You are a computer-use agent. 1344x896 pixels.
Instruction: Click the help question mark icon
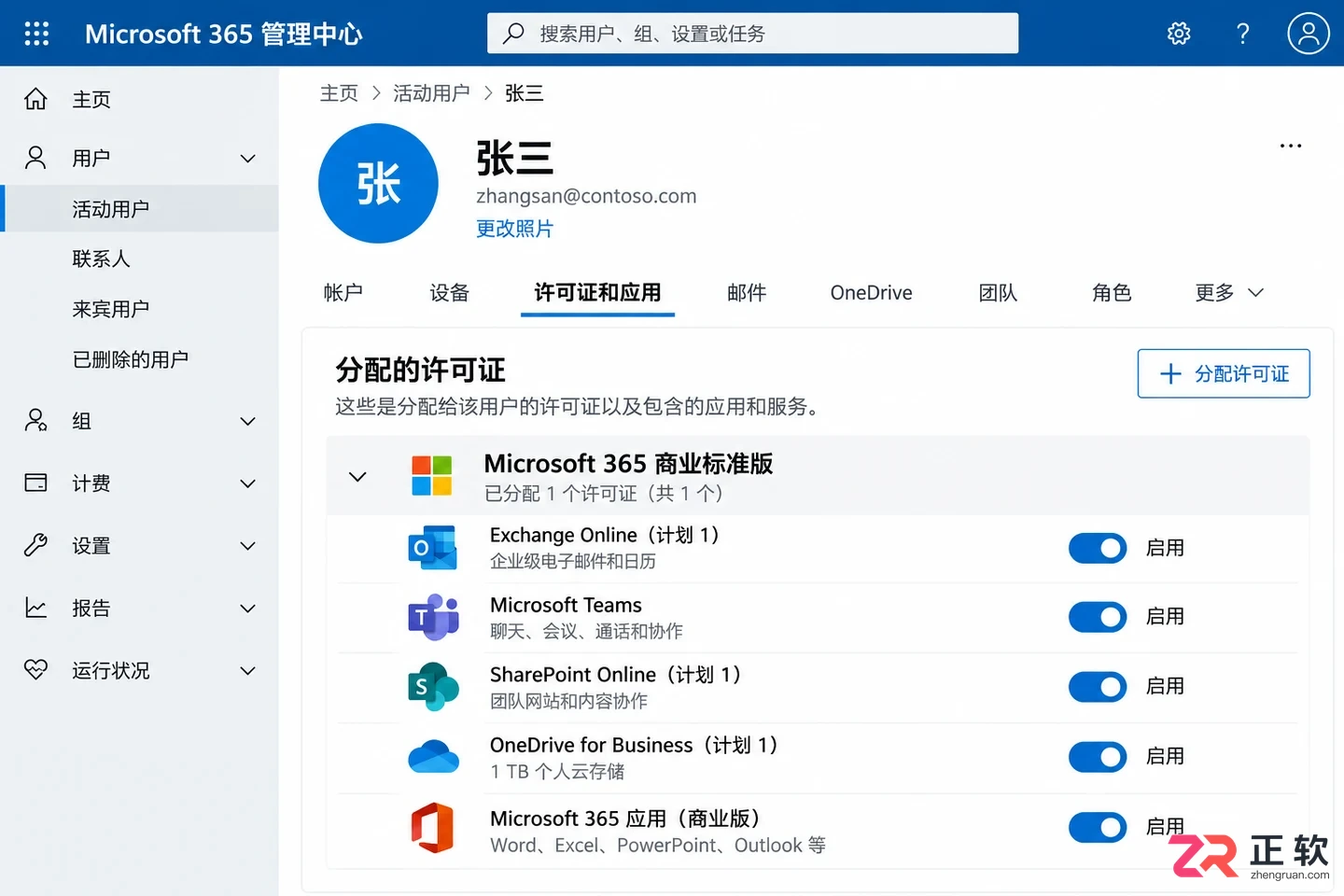click(1242, 34)
